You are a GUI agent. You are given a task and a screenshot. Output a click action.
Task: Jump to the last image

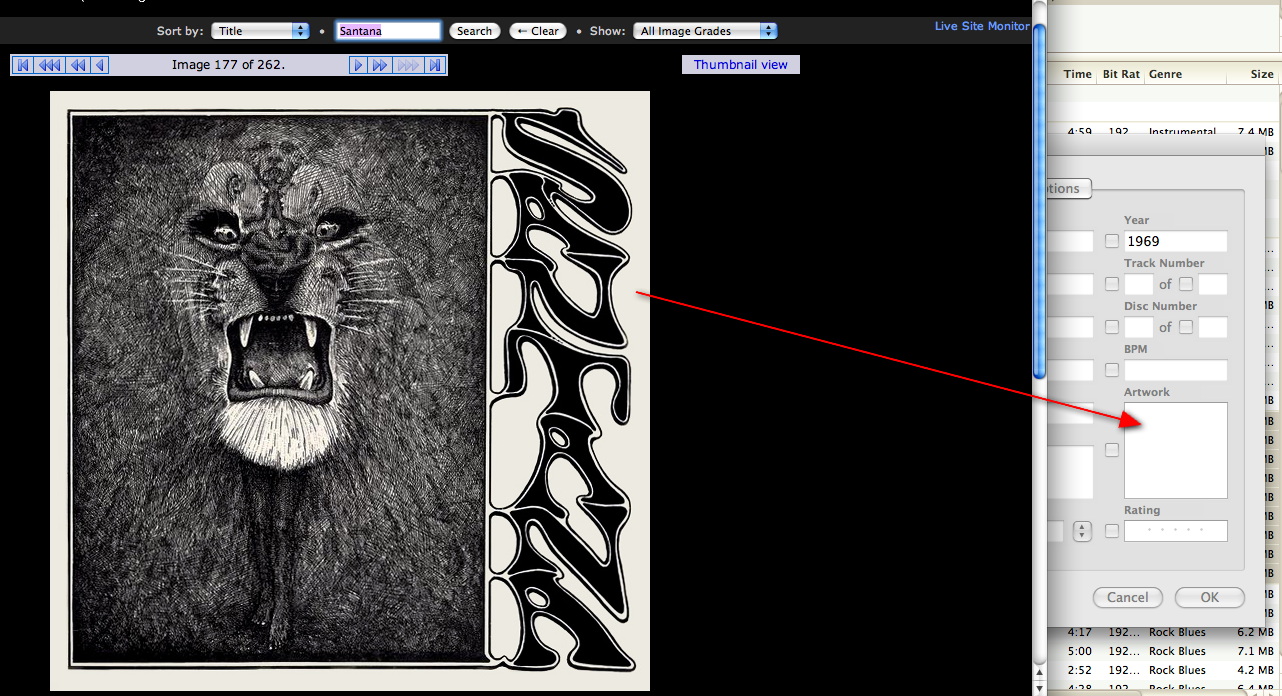click(434, 65)
